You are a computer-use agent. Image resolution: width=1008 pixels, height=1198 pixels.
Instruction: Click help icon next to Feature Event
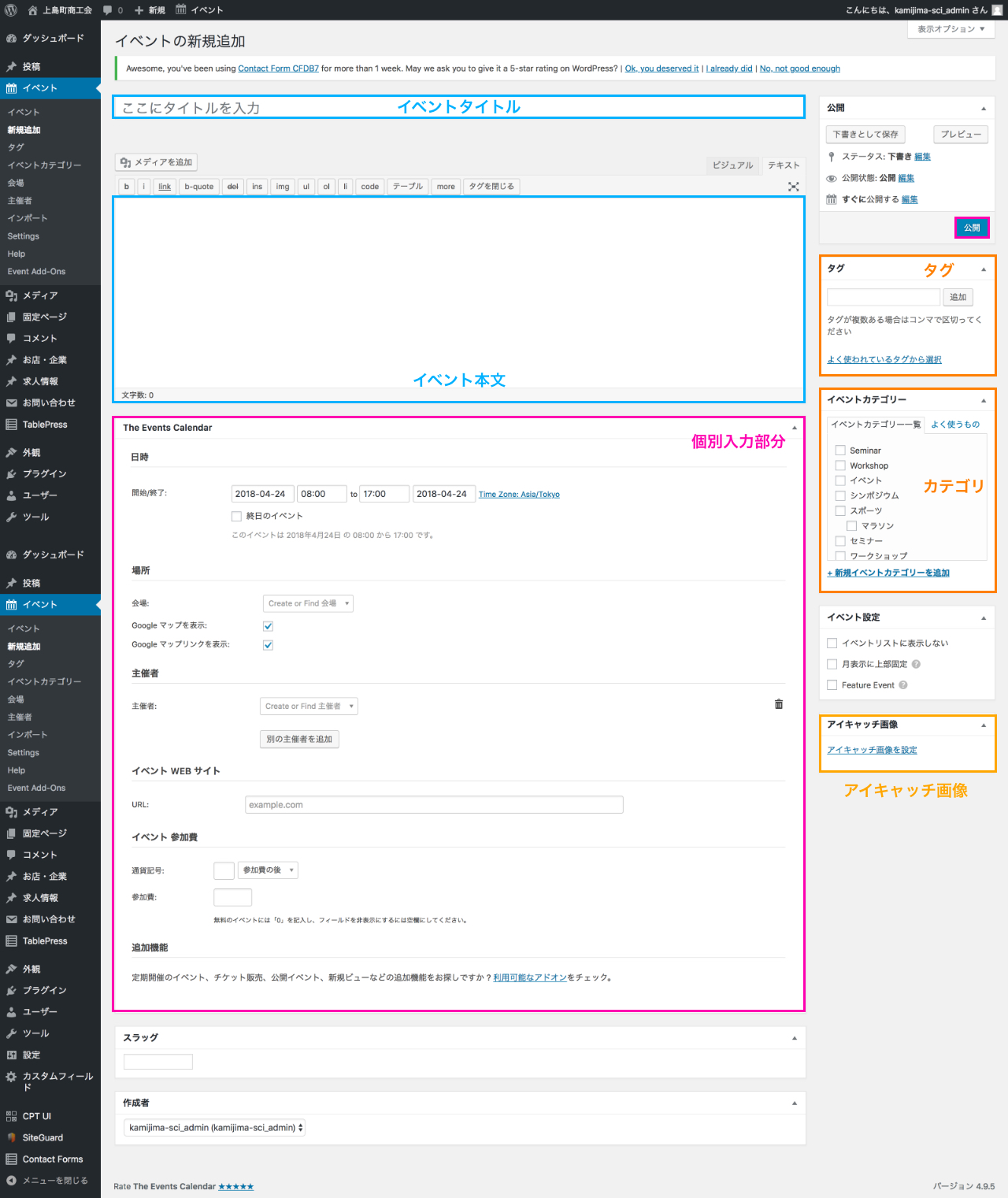pos(903,685)
